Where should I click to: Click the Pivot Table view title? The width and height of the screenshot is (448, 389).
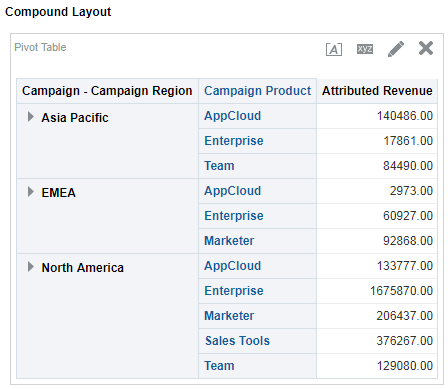click(x=40, y=47)
